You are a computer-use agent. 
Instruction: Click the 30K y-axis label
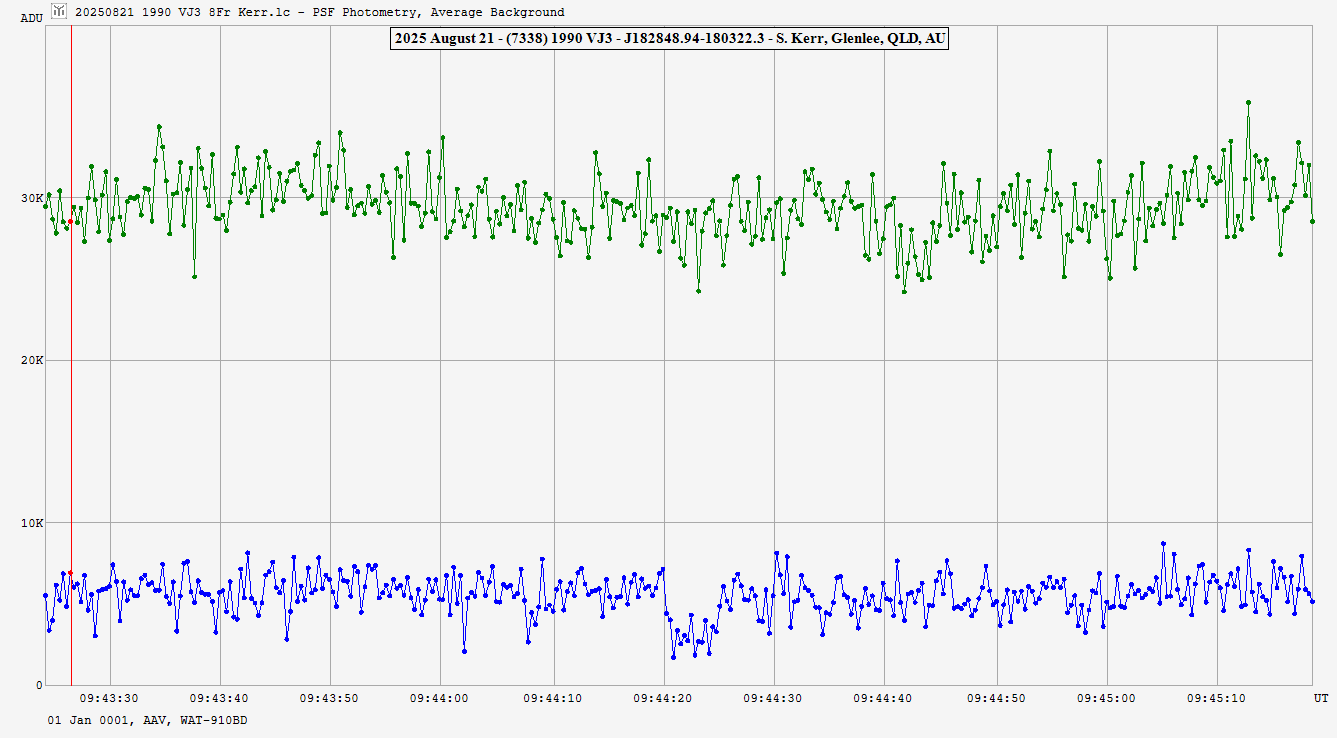32,198
